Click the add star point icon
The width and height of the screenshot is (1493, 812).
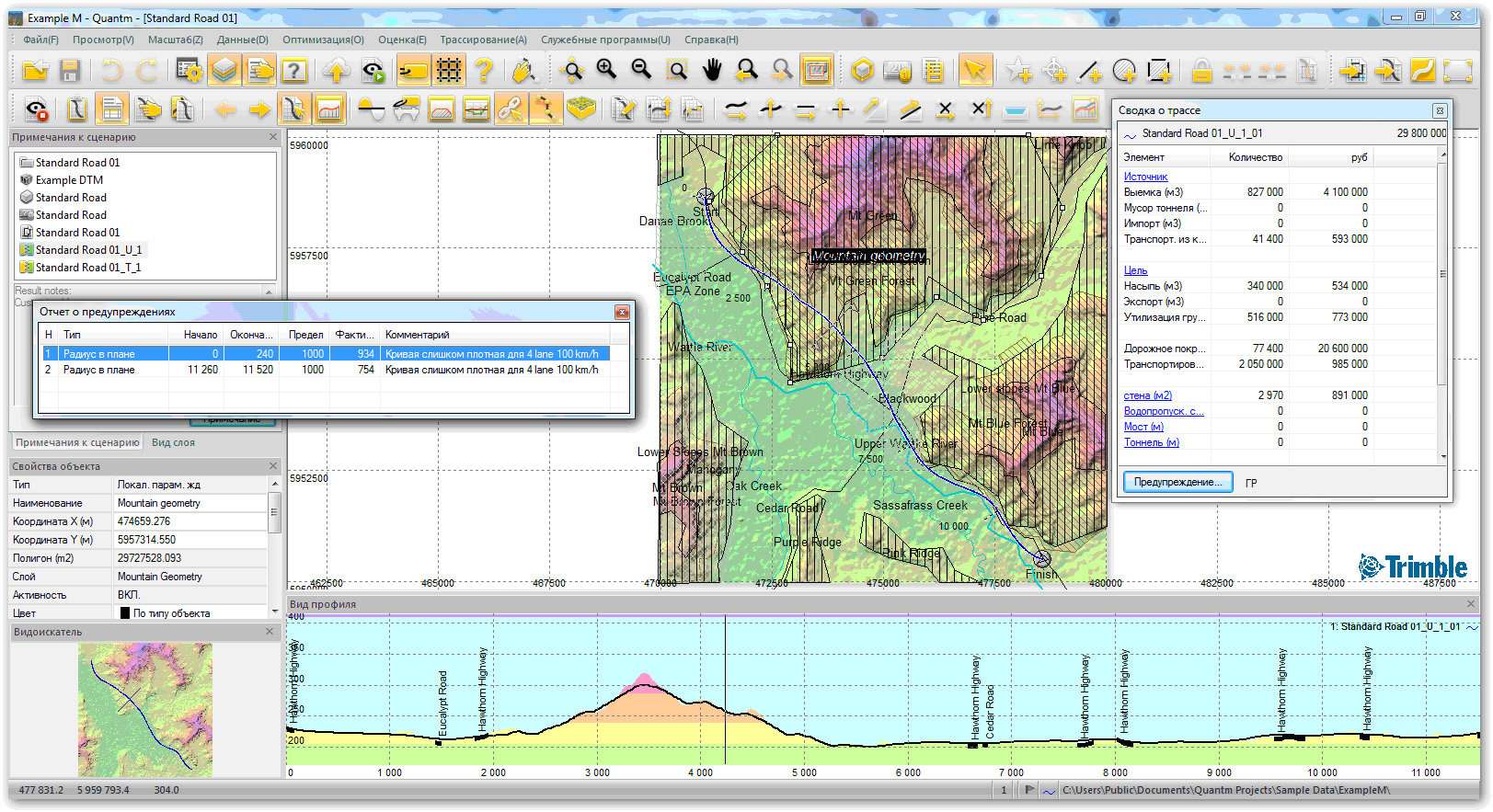pyautogui.click(x=1019, y=70)
